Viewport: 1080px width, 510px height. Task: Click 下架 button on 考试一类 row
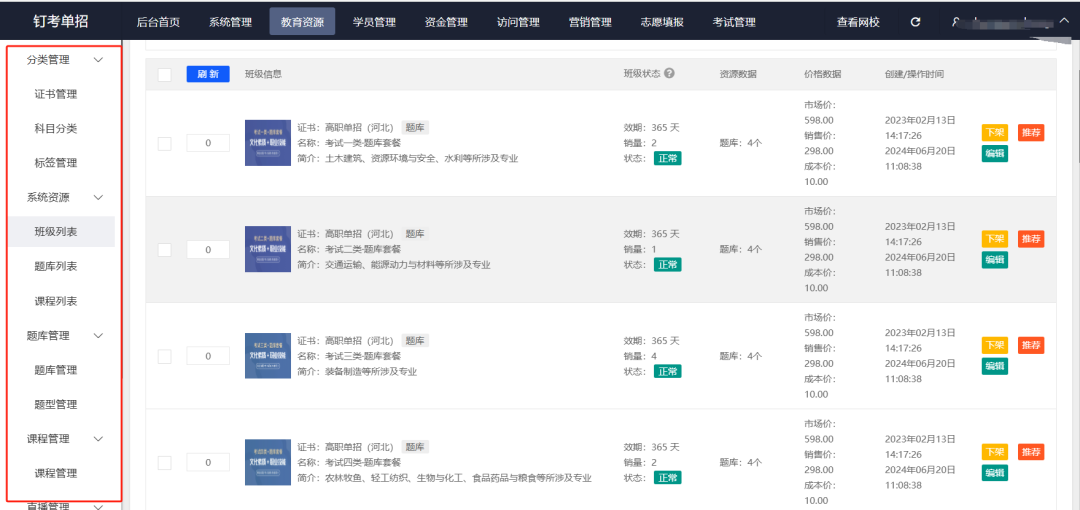[x=994, y=133]
